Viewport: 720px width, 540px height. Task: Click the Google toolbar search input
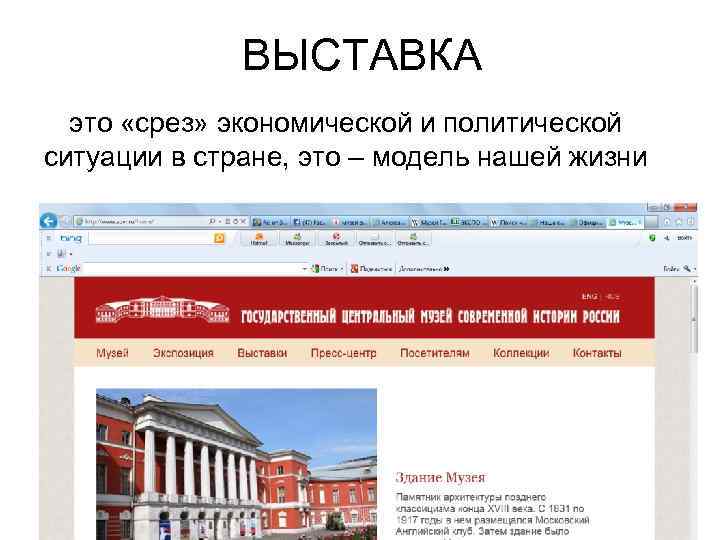pos(192,269)
